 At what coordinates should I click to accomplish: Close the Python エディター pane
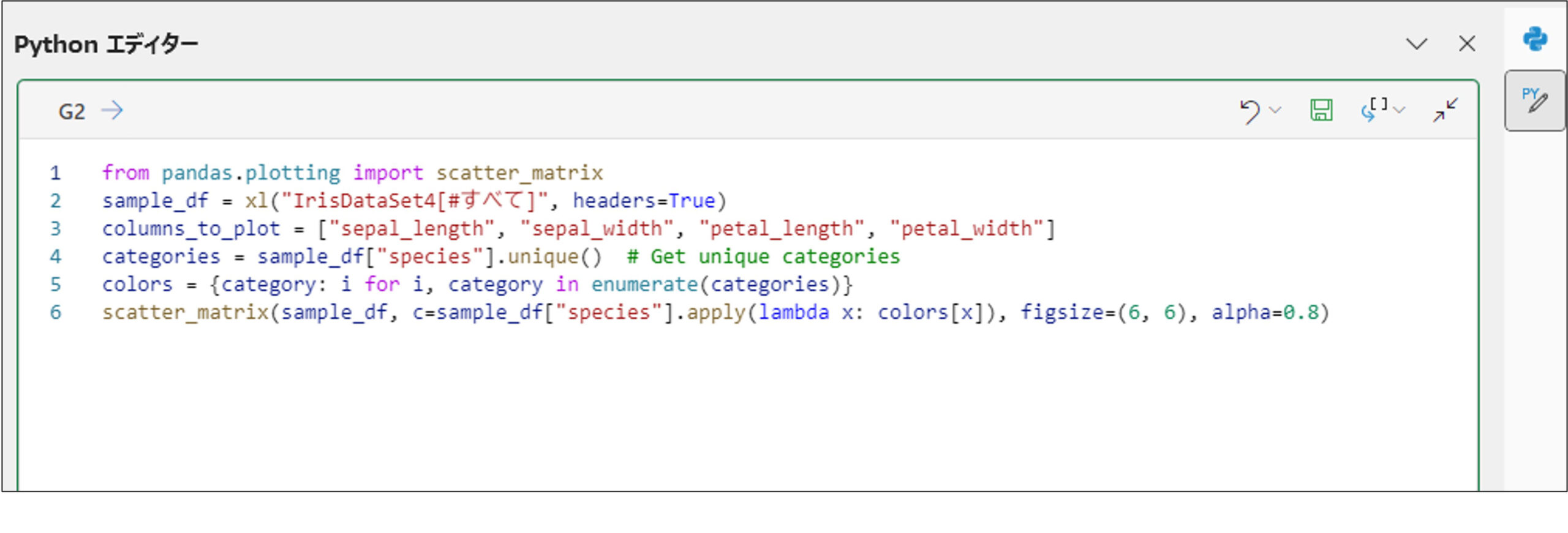pos(1467,44)
